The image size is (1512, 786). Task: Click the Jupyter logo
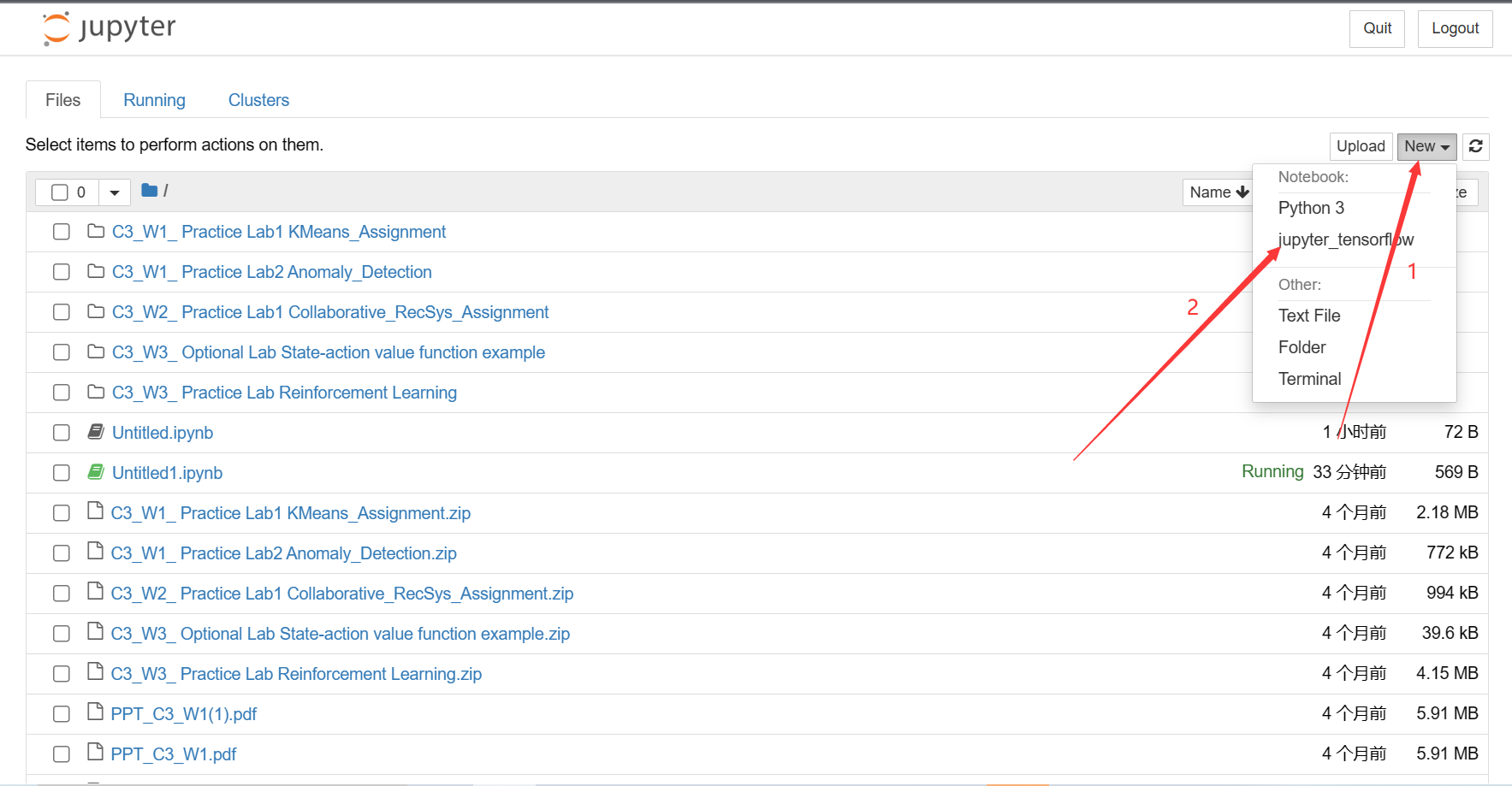click(x=109, y=28)
